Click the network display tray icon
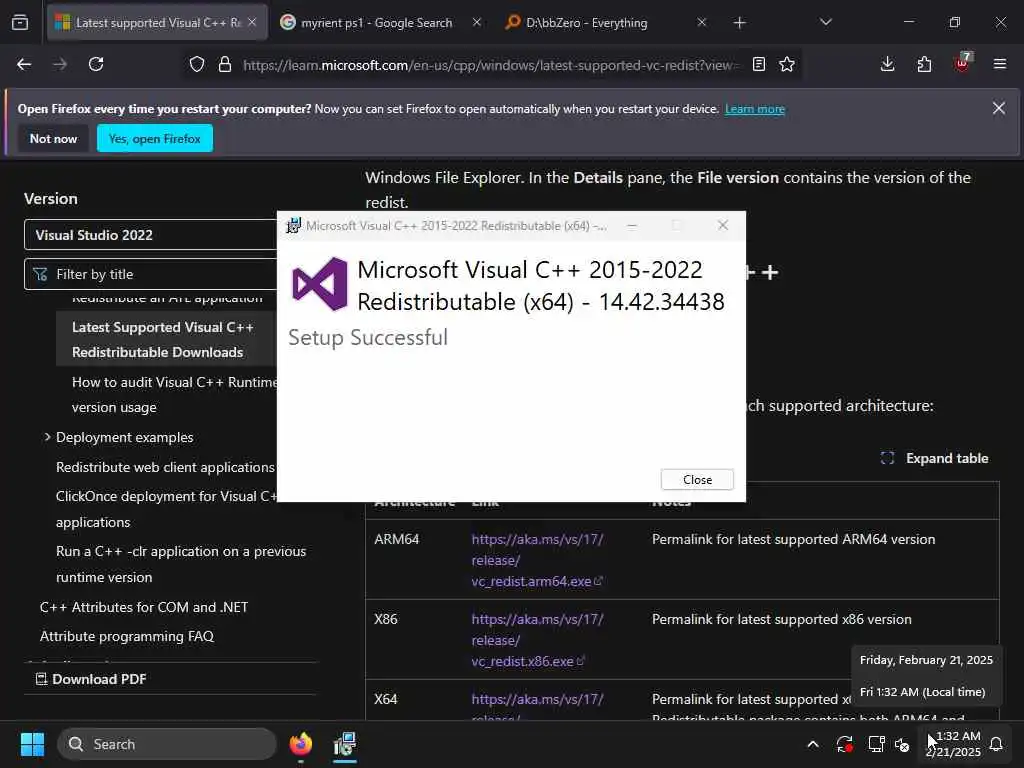Screen dimensions: 1024x768 point(876,744)
